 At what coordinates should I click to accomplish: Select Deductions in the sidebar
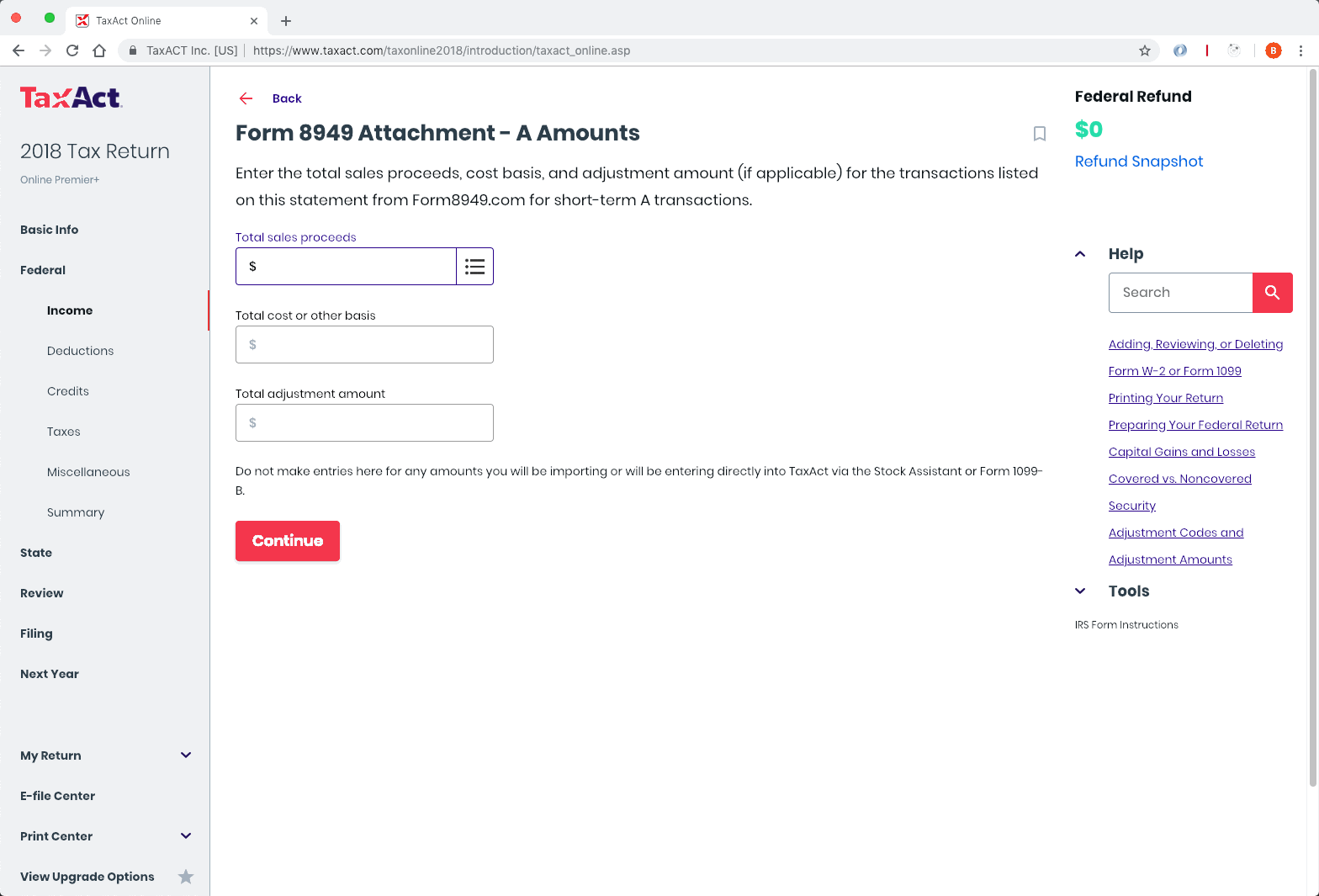tap(80, 351)
